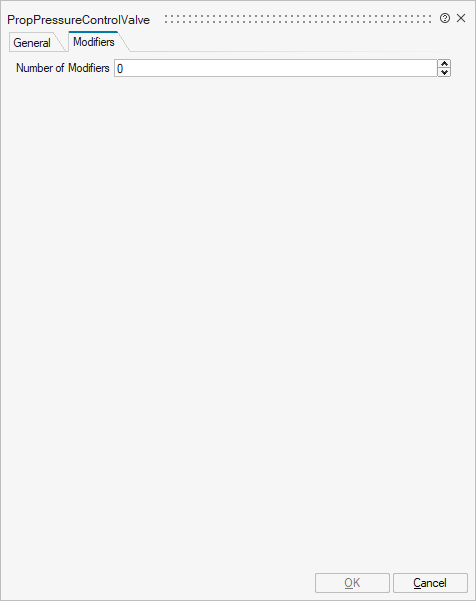Confirm with the OK button
Viewport: 476px width, 601px height.
coord(352,583)
